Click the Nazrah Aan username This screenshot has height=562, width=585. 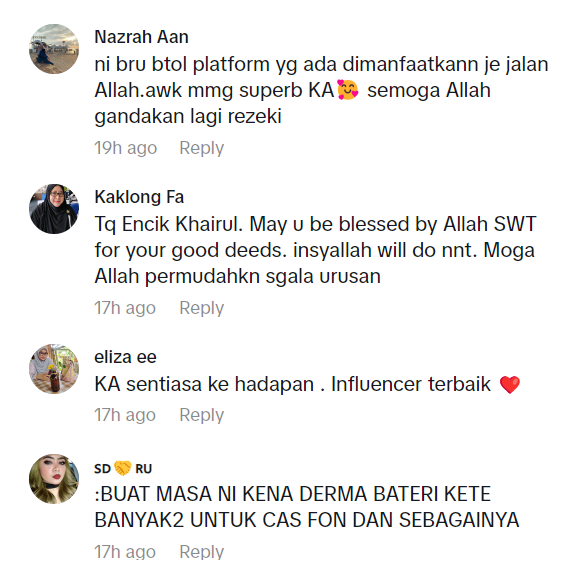click(141, 37)
